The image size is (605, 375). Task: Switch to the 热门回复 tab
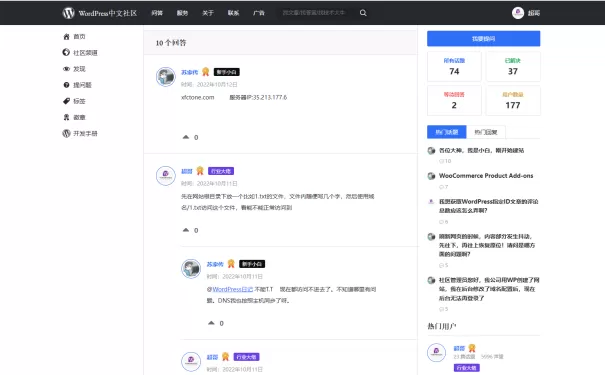(486, 132)
